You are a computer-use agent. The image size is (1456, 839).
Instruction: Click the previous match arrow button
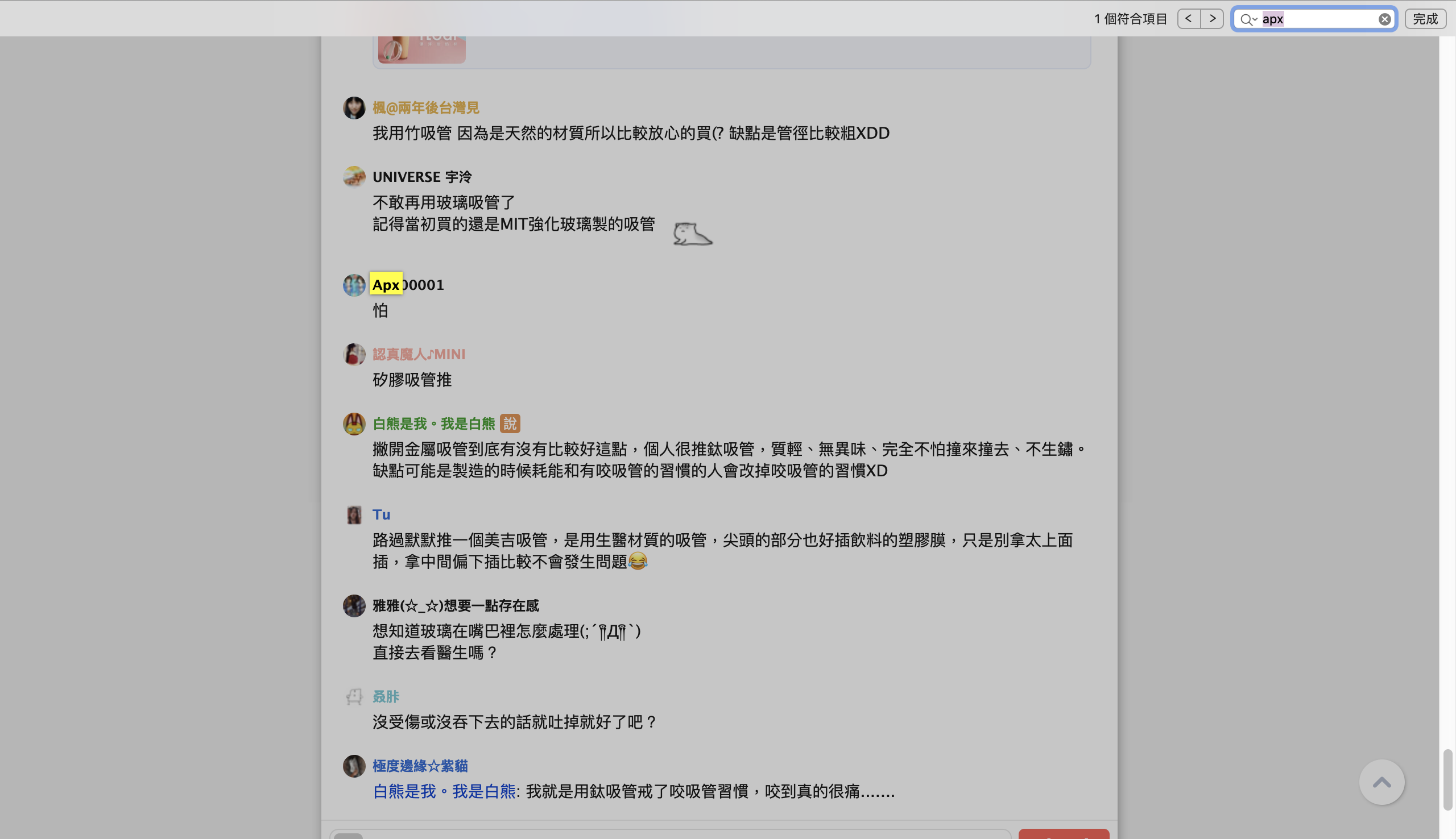pyautogui.click(x=1189, y=19)
